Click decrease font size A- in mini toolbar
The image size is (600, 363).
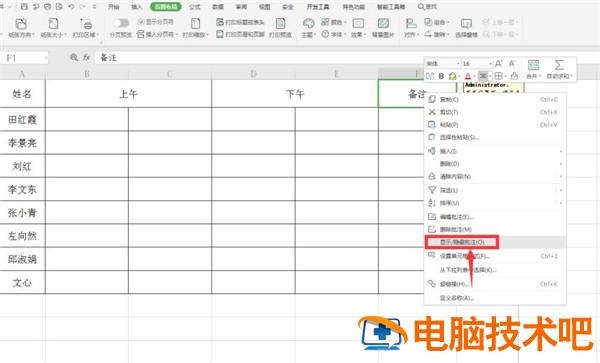click(x=512, y=63)
